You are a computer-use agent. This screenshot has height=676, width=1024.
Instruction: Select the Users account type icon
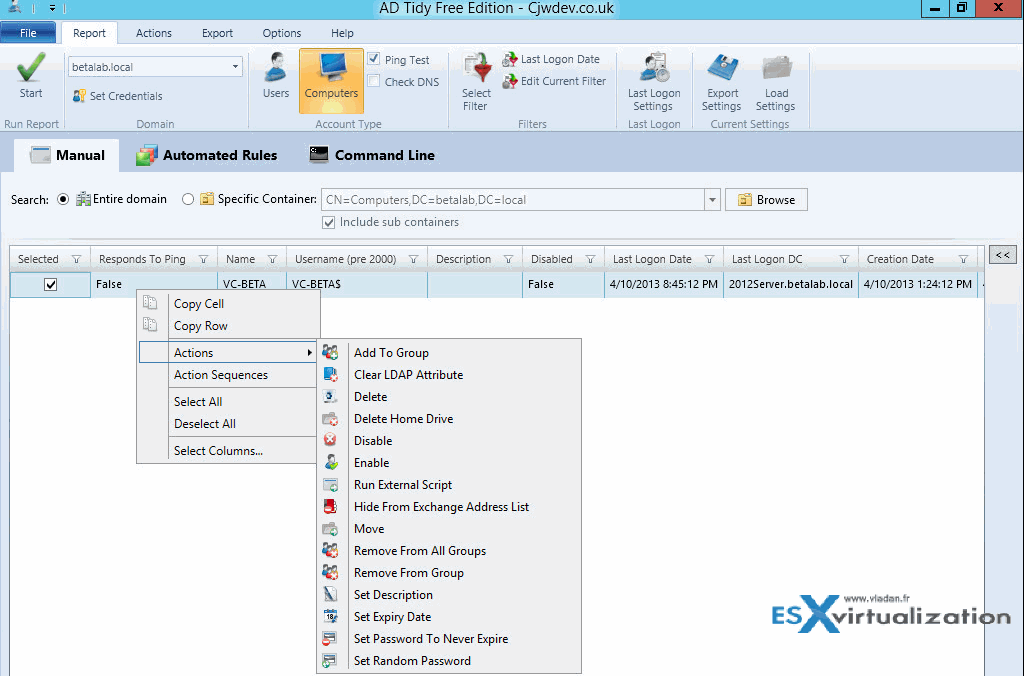coord(276,67)
